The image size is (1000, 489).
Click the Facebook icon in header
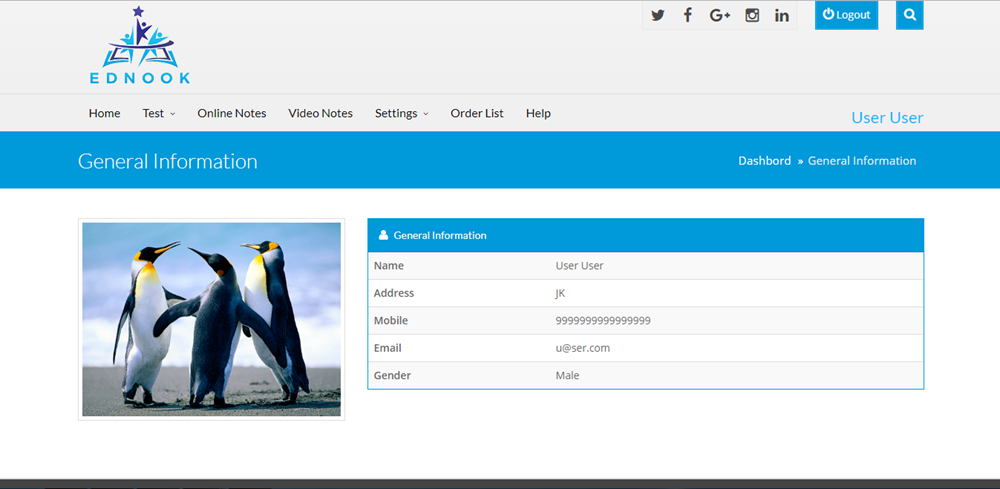tap(688, 15)
